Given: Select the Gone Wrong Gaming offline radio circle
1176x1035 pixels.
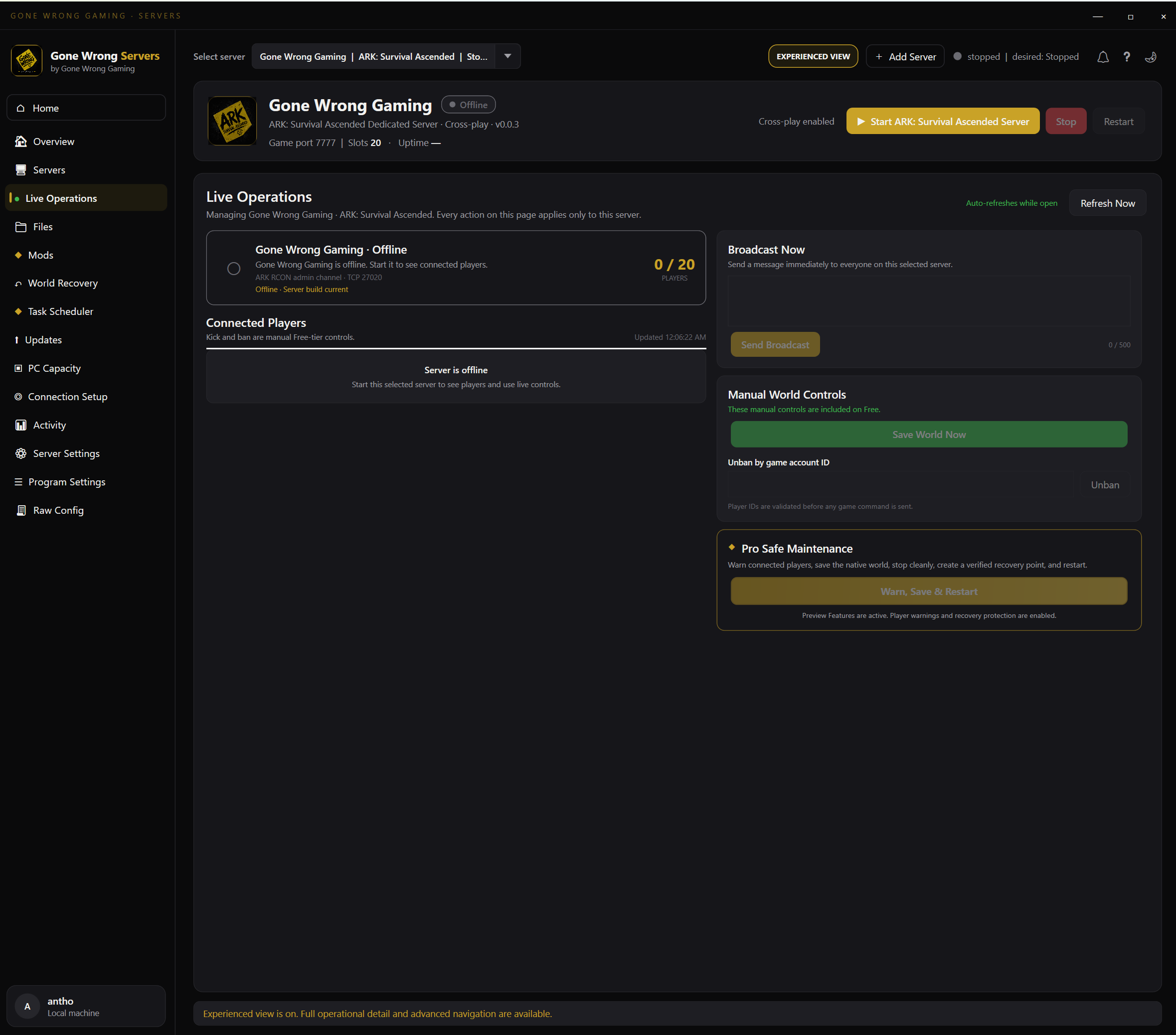Looking at the screenshot, I should 234,269.
